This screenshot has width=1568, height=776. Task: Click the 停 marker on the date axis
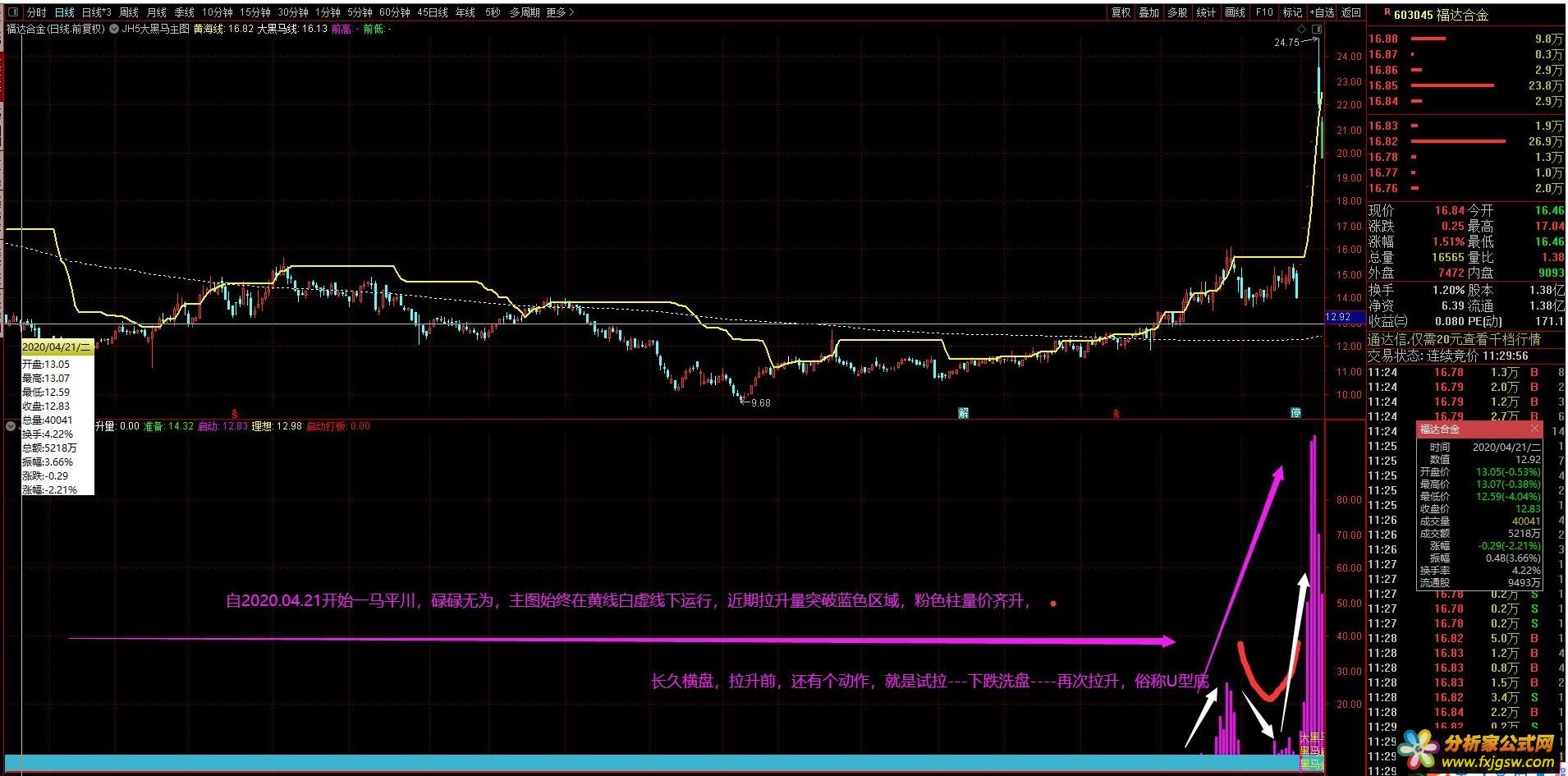[x=1295, y=413]
